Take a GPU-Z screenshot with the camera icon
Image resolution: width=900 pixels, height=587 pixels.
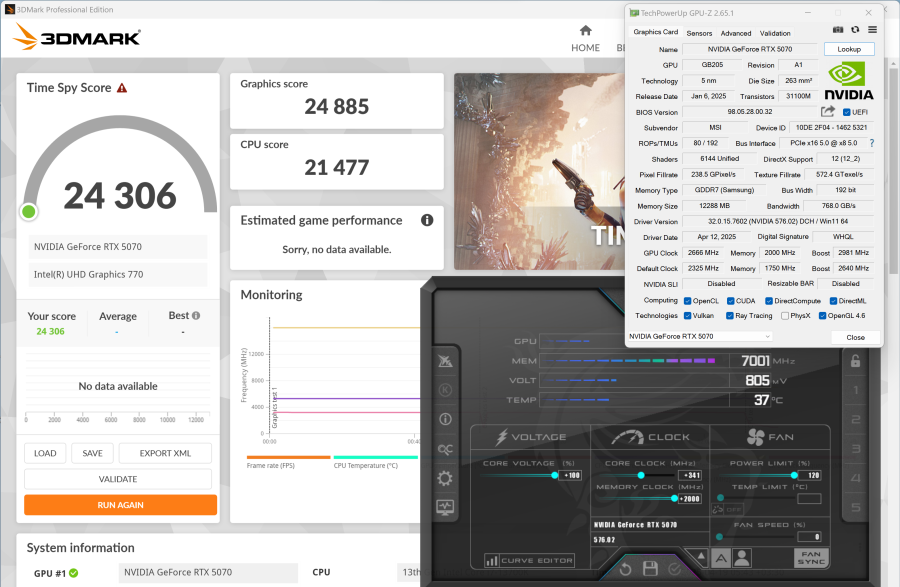click(x=838, y=30)
